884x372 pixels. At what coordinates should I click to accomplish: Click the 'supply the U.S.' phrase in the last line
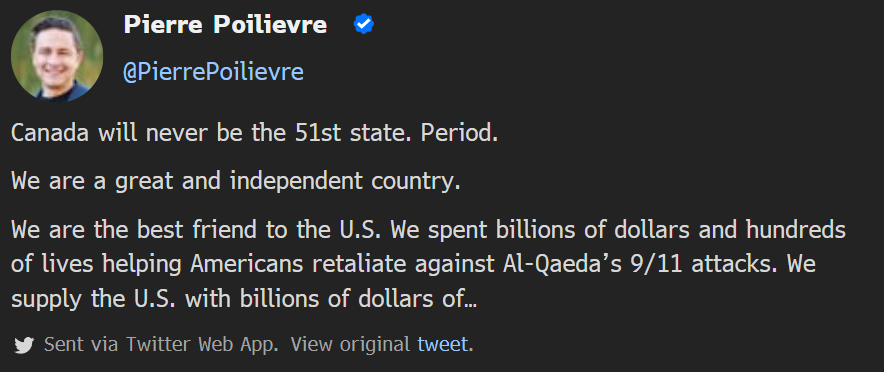tap(95, 299)
